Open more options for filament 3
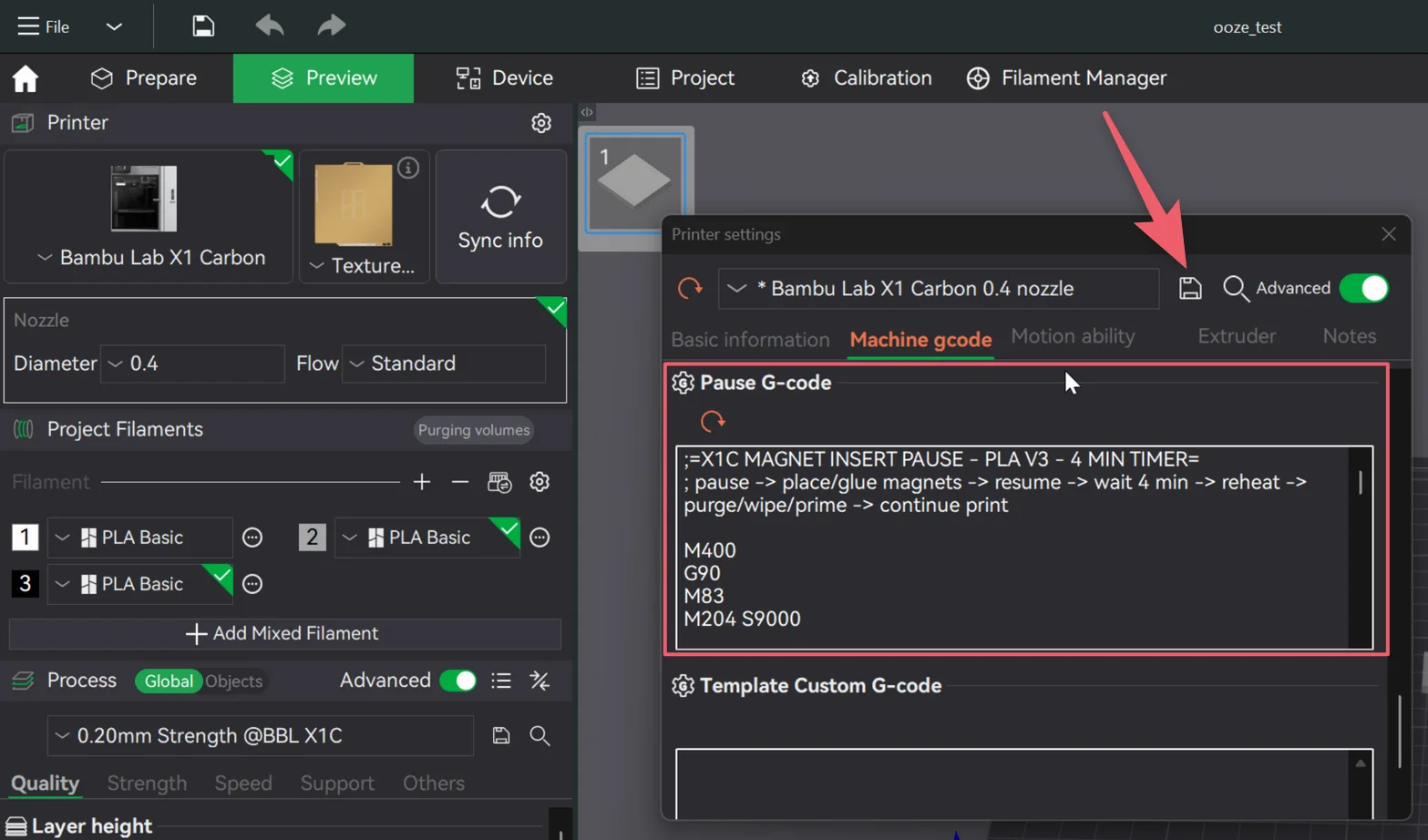Viewport: 1428px width, 840px height. (252, 584)
